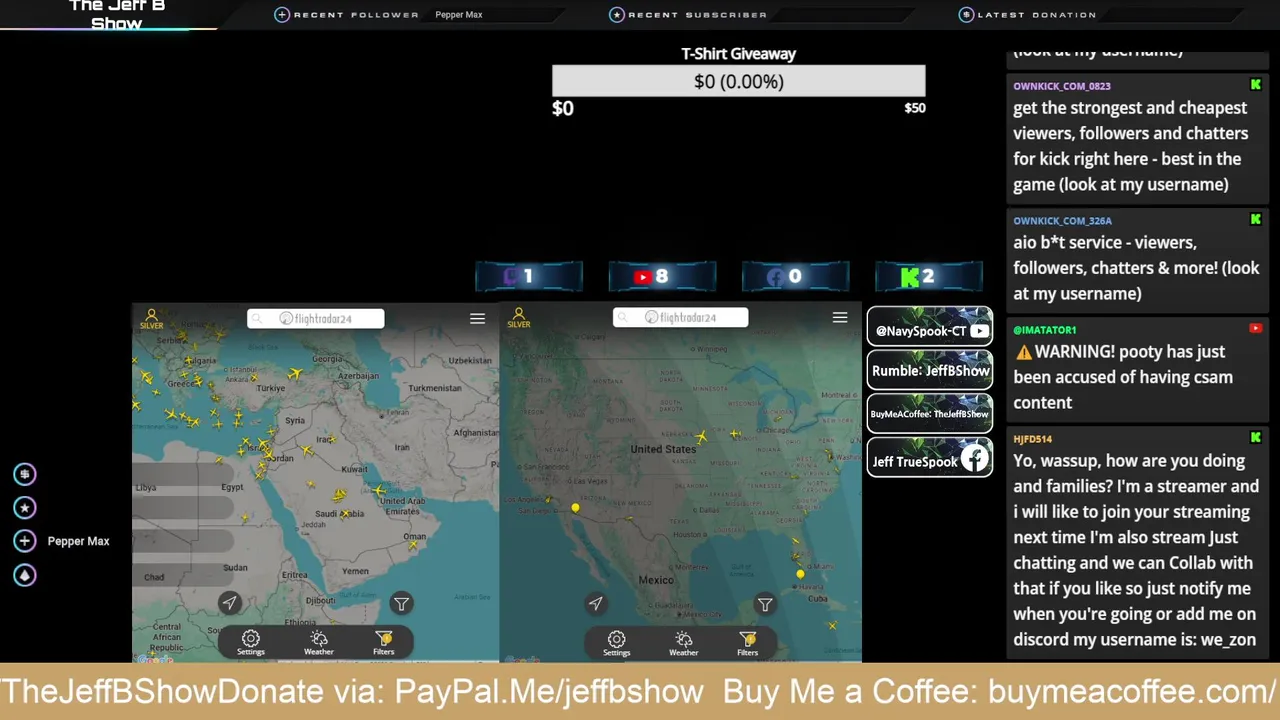Viewport: 1280px width, 720px height.
Task: Click chat username HJFD514
Action: (1033, 439)
